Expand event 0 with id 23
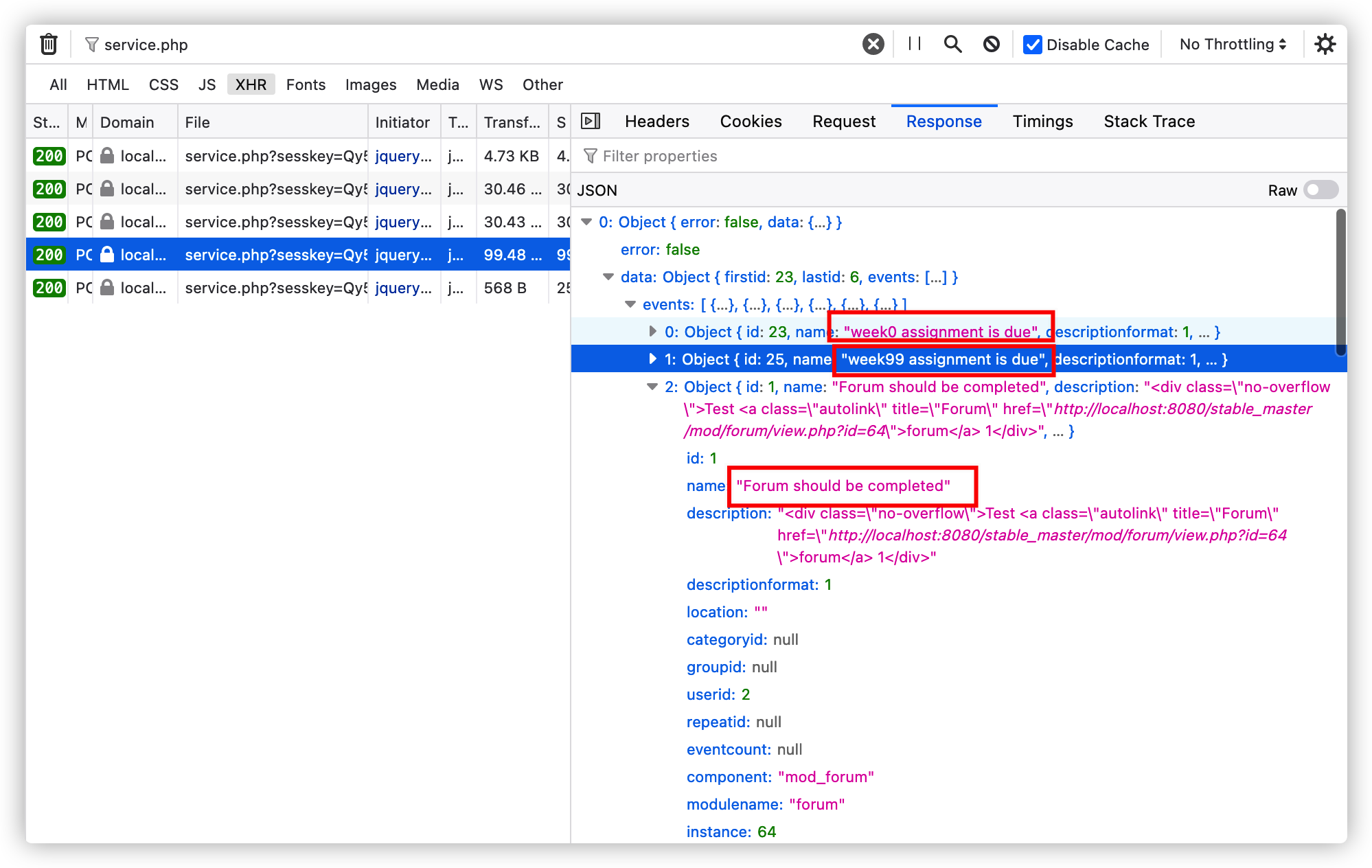The width and height of the screenshot is (1372, 868). point(652,332)
